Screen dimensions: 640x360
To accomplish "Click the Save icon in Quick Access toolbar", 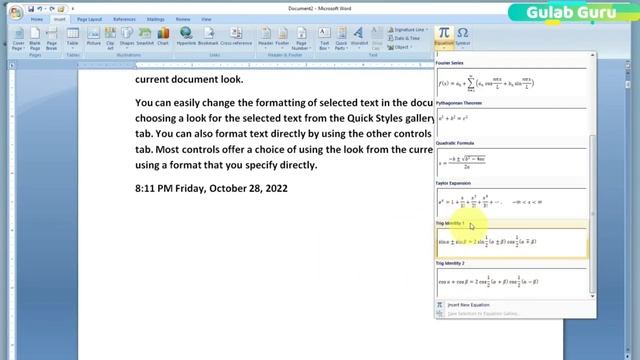I will pos(31,9).
